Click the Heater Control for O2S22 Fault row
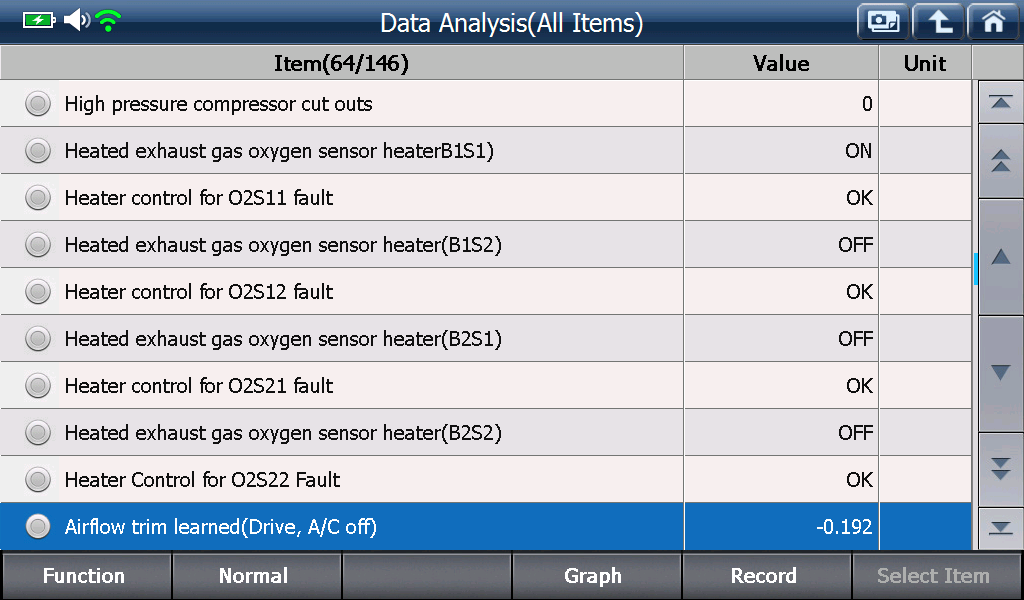 click(x=486, y=479)
